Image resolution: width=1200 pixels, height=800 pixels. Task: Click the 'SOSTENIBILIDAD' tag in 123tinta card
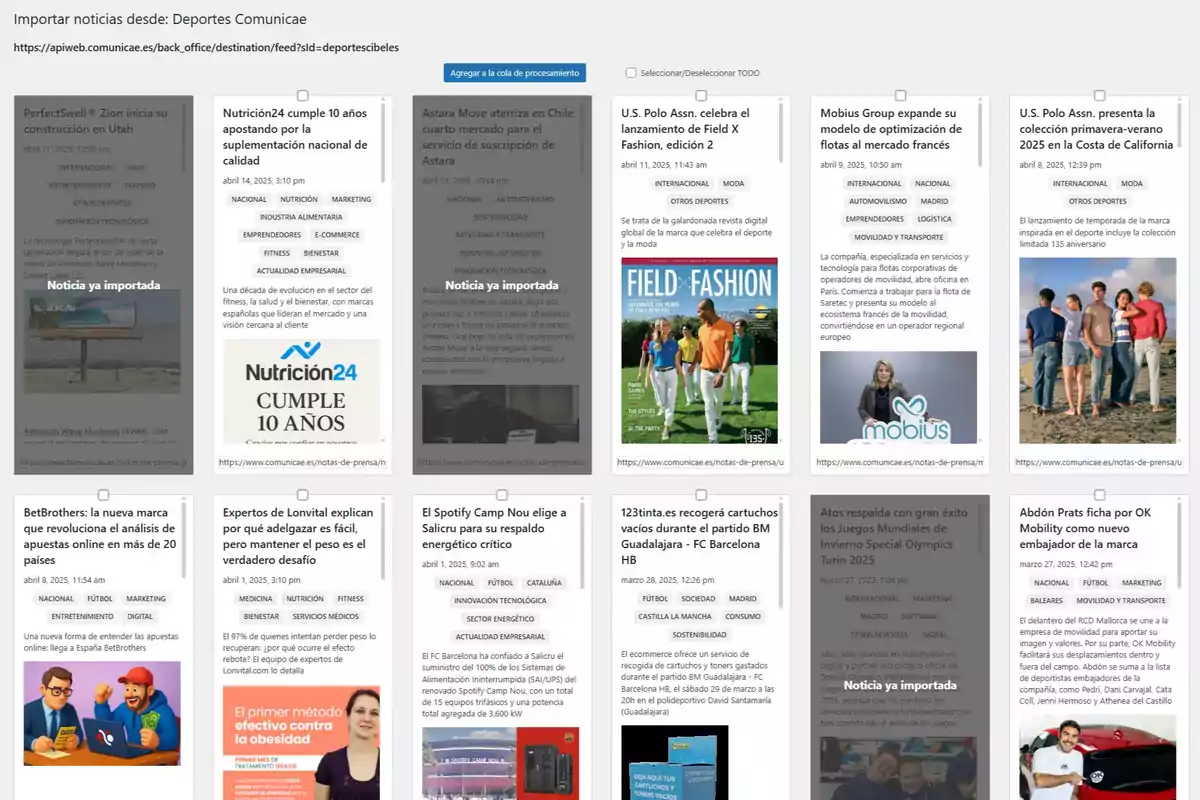pos(699,635)
